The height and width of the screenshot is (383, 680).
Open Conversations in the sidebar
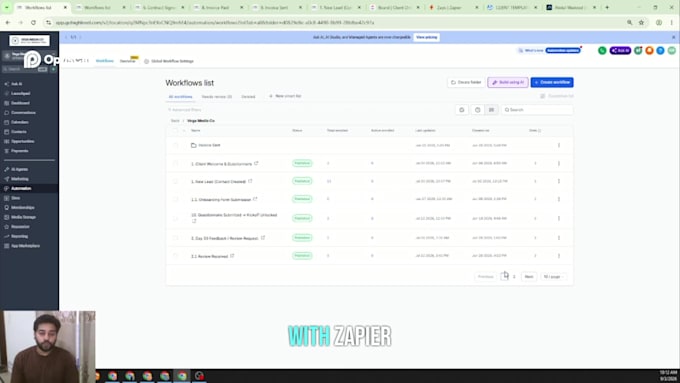[x=23, y=112]
